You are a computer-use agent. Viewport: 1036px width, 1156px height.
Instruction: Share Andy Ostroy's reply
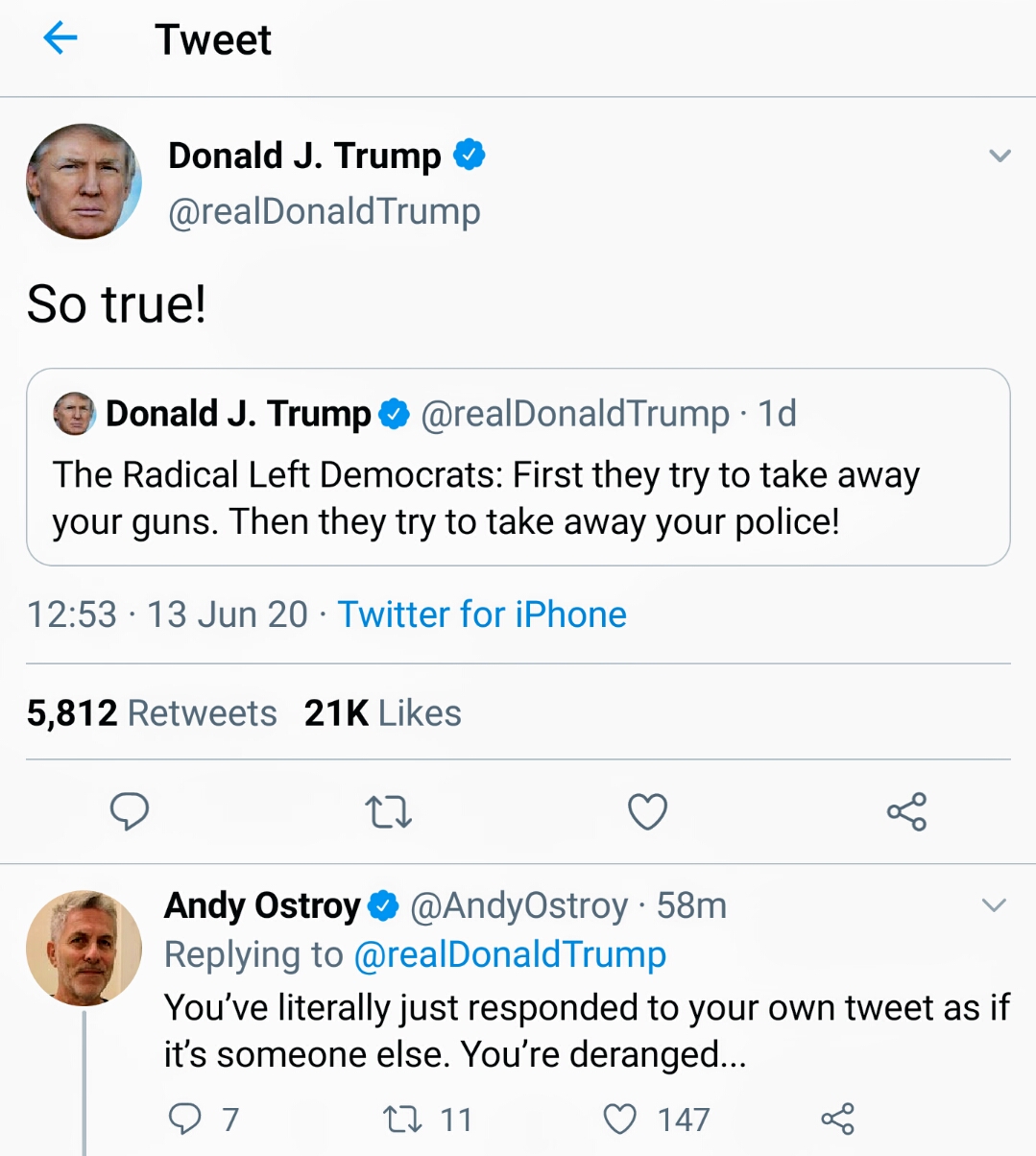click(837, 1119)
